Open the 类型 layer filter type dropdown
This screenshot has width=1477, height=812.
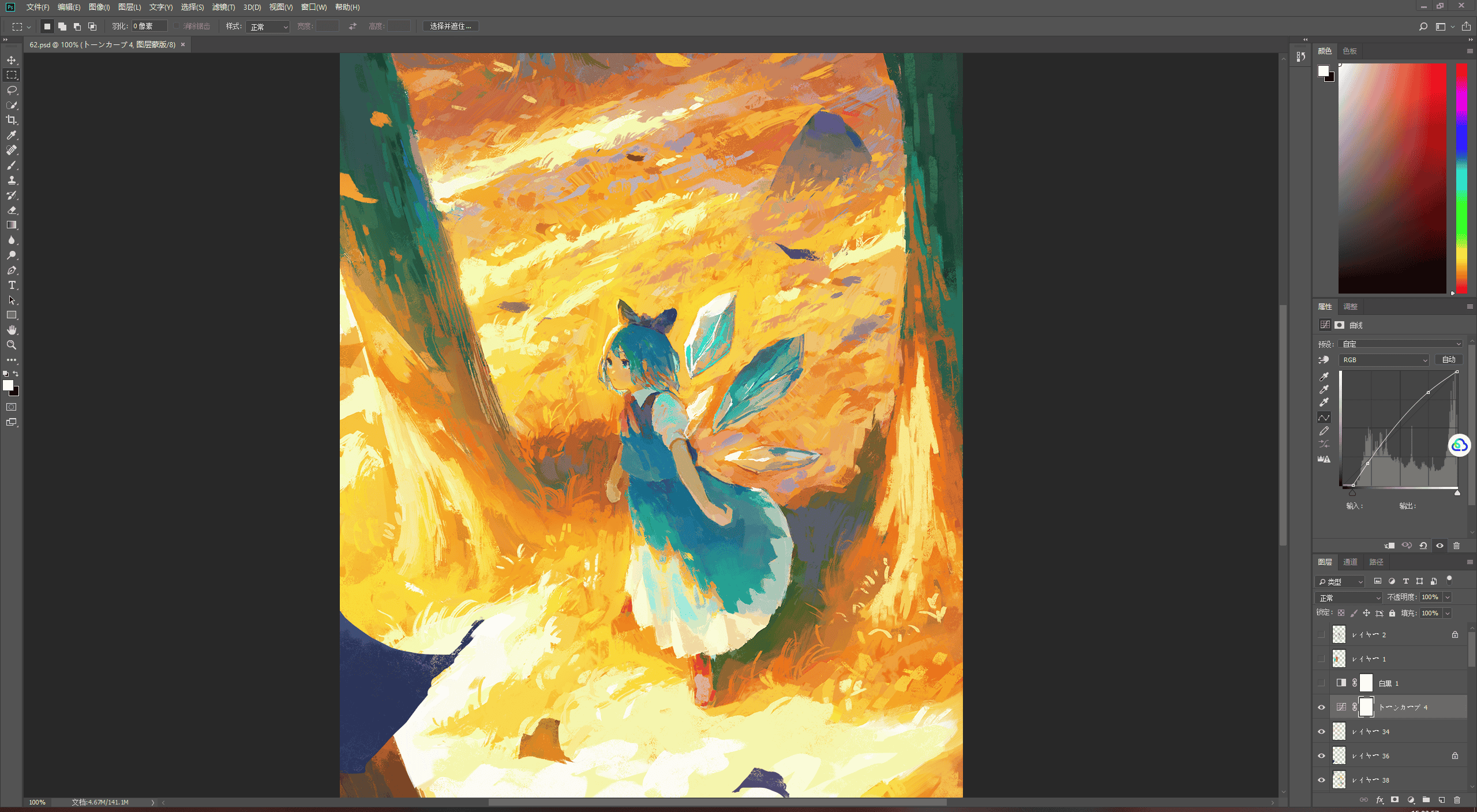click(1340, 581)
